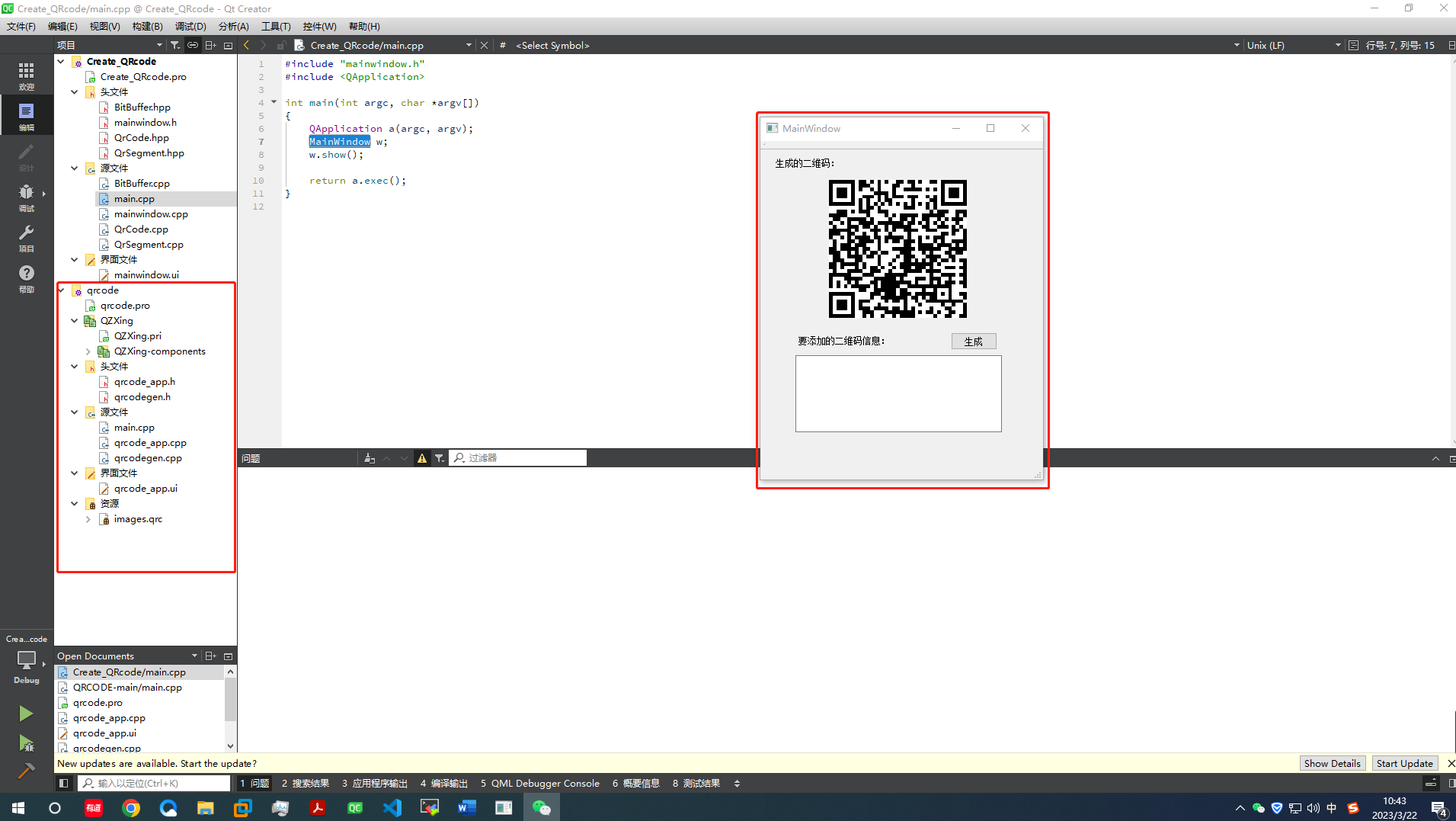Image resolution: width=1456 pixels, height=821 pixels.
Task: Click the Start Update button
Action: (x=1404, y=763)
